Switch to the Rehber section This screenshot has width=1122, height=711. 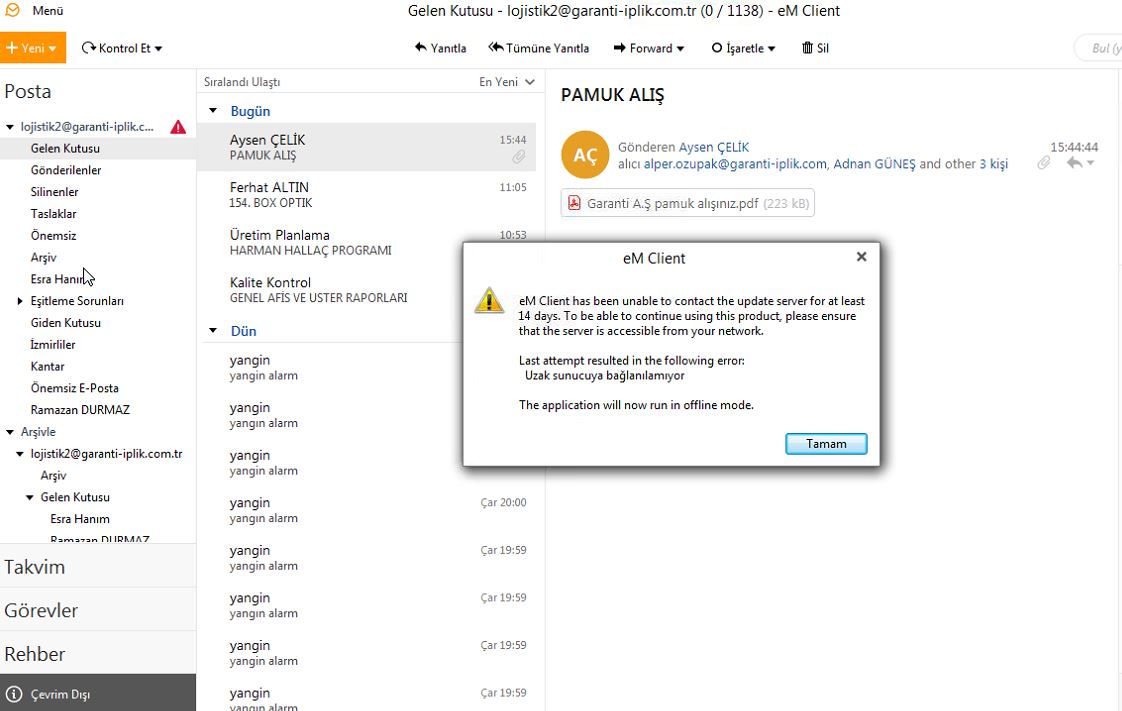98,654
